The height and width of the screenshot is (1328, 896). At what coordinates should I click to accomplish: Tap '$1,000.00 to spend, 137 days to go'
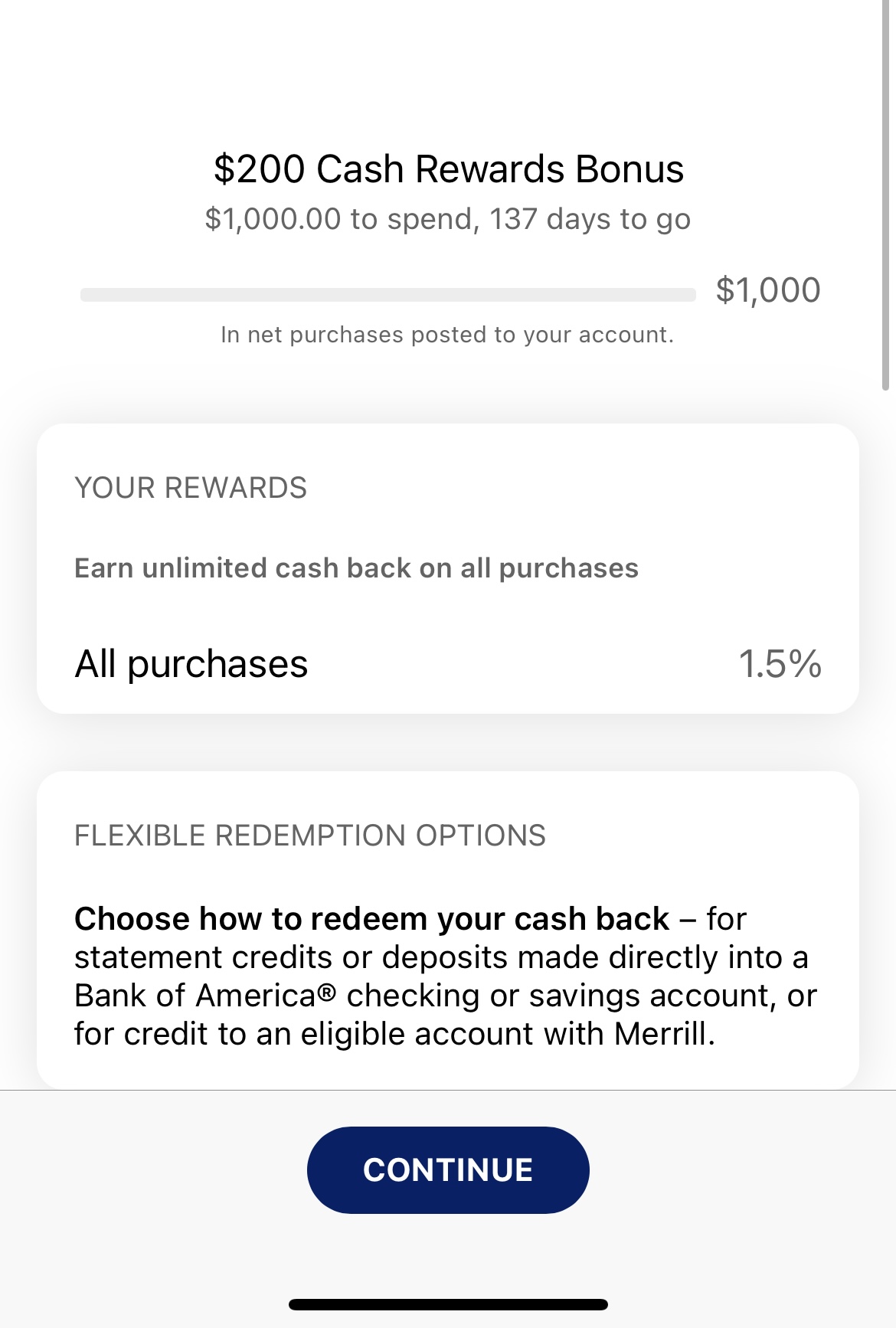point(448,219)
